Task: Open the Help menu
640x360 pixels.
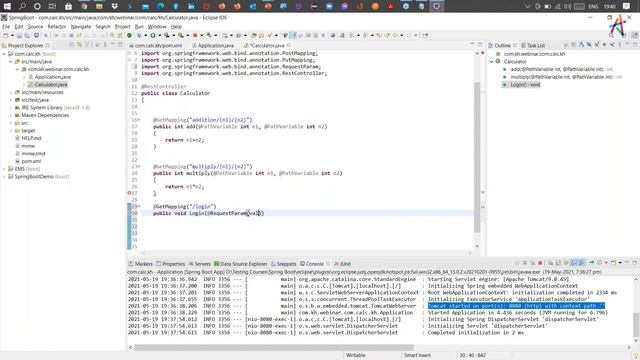Action: click(x=176, y=27)
